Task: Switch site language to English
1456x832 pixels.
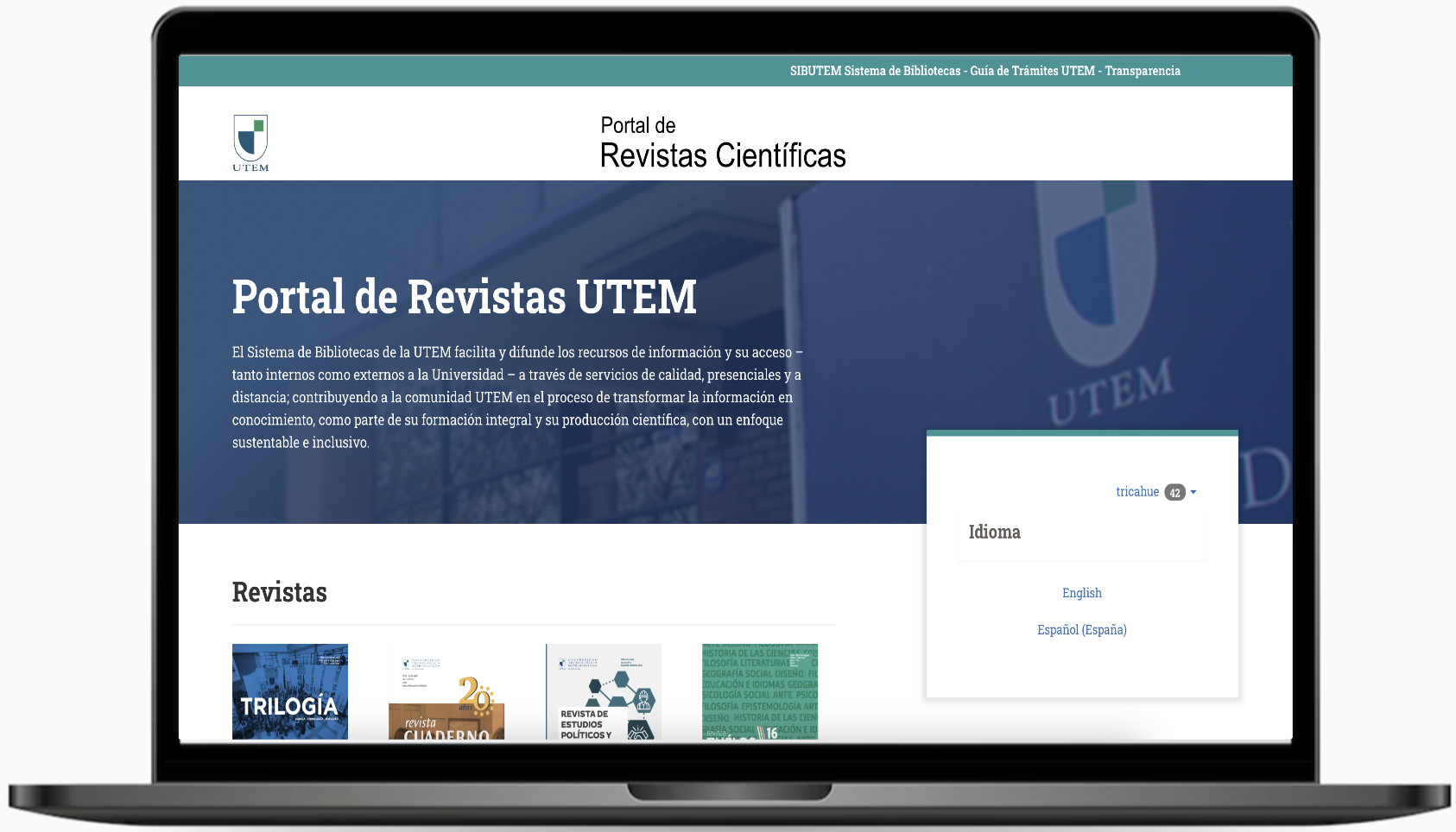Action: click(1081, 593)
